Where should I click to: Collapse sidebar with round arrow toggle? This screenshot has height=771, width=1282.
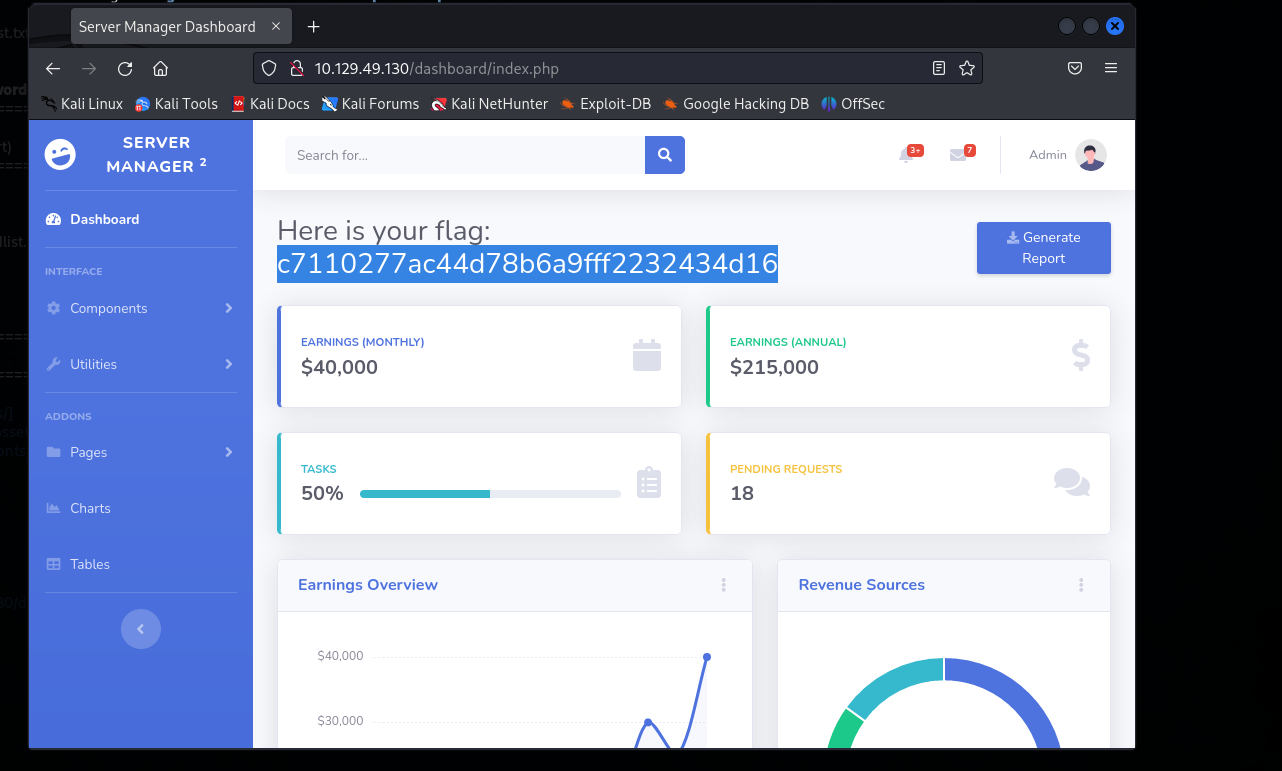pyautogui.click(x=141, y=629)
